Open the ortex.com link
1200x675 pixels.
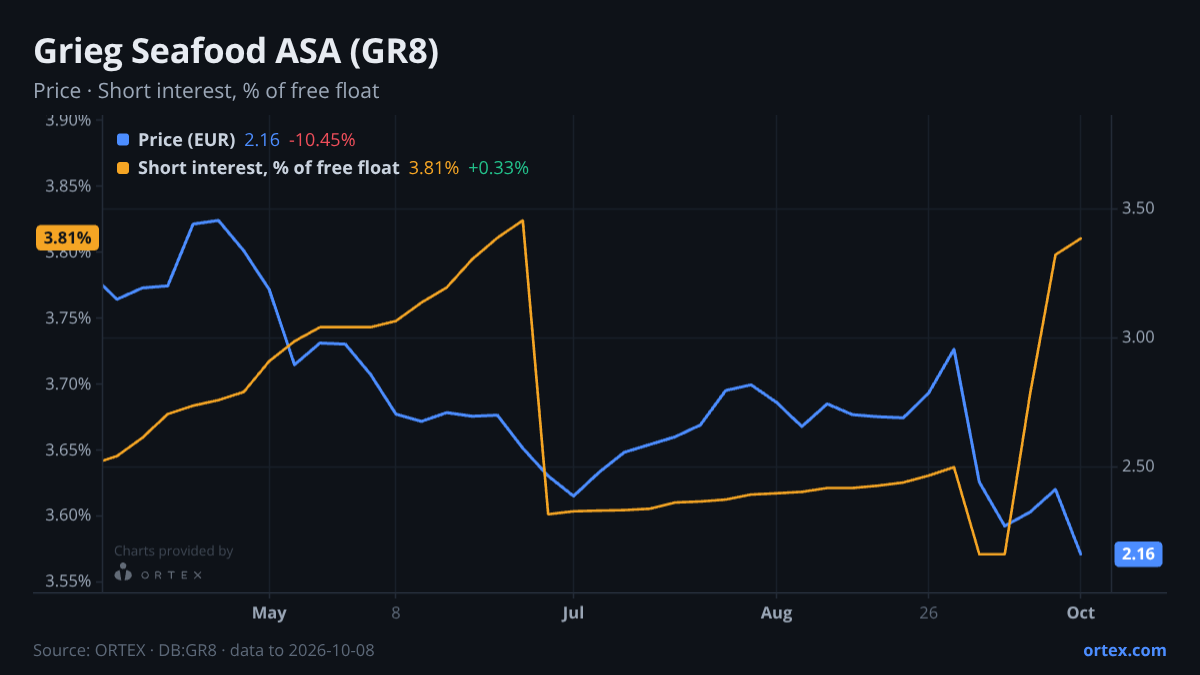pyautogui.click(x=1125, y=650)
